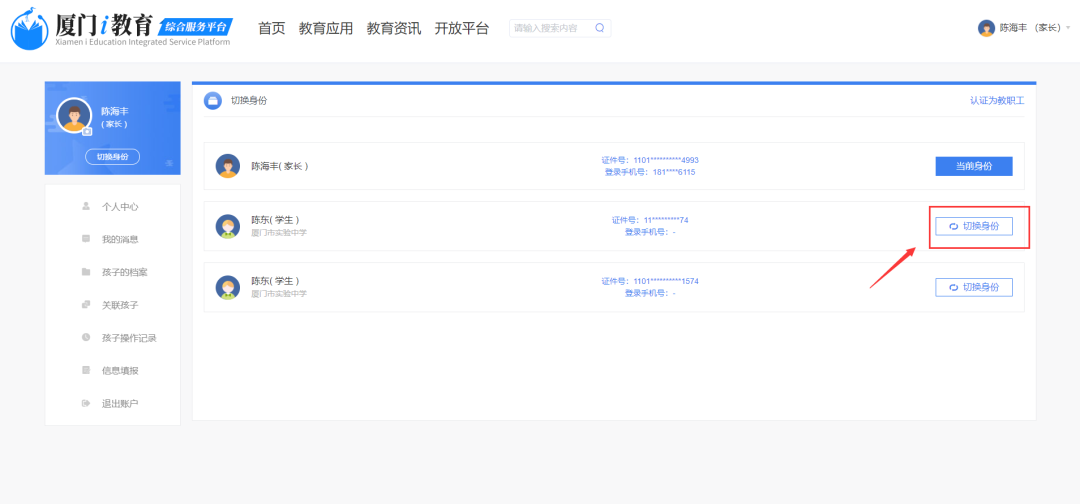Click the 切换身份 pill in profile card
The height and width of the screenshot is (504, 1080).
click(112, 157)
